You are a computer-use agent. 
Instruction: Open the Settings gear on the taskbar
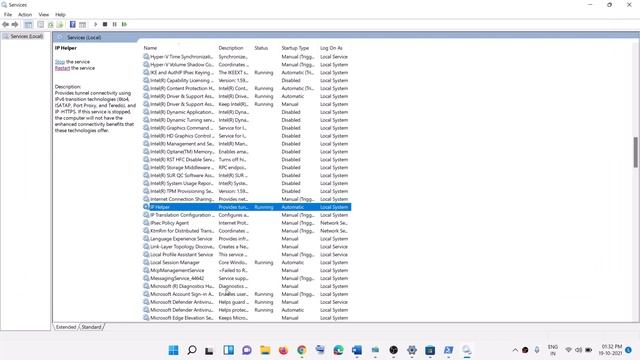412,350
